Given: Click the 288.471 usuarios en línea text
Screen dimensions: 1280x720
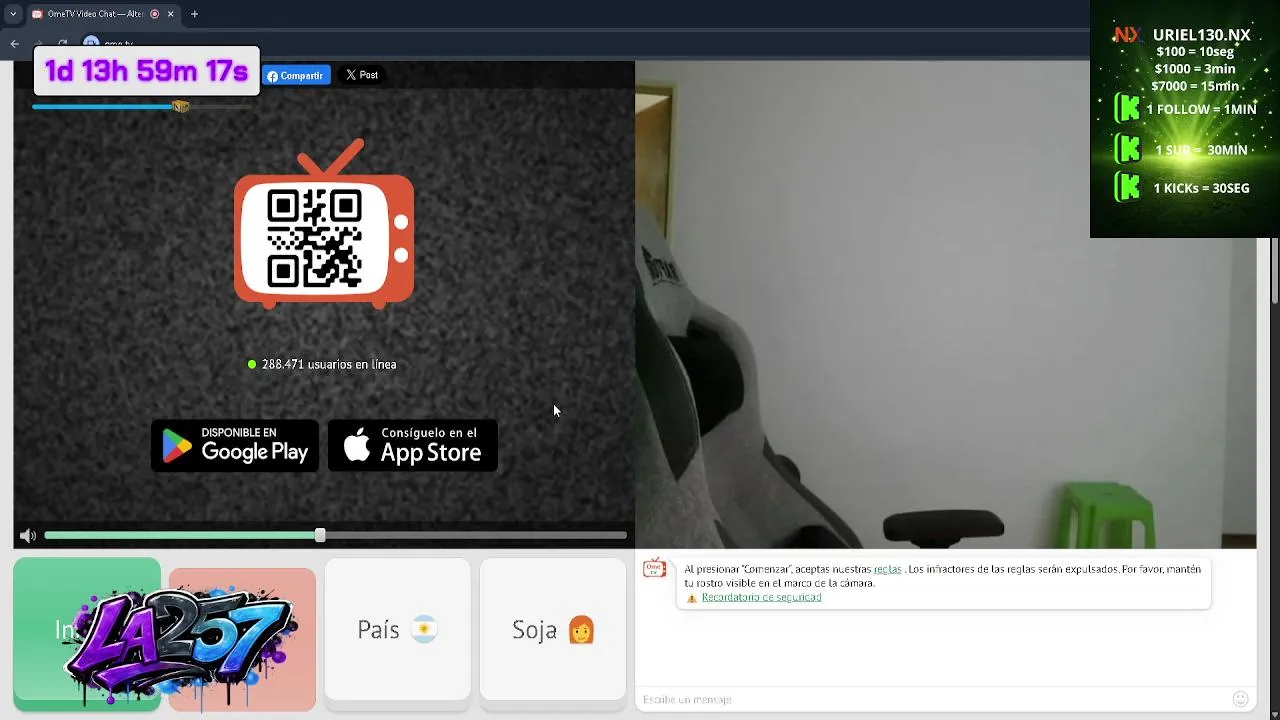Looking at the screenshot, I should (329, 365).
